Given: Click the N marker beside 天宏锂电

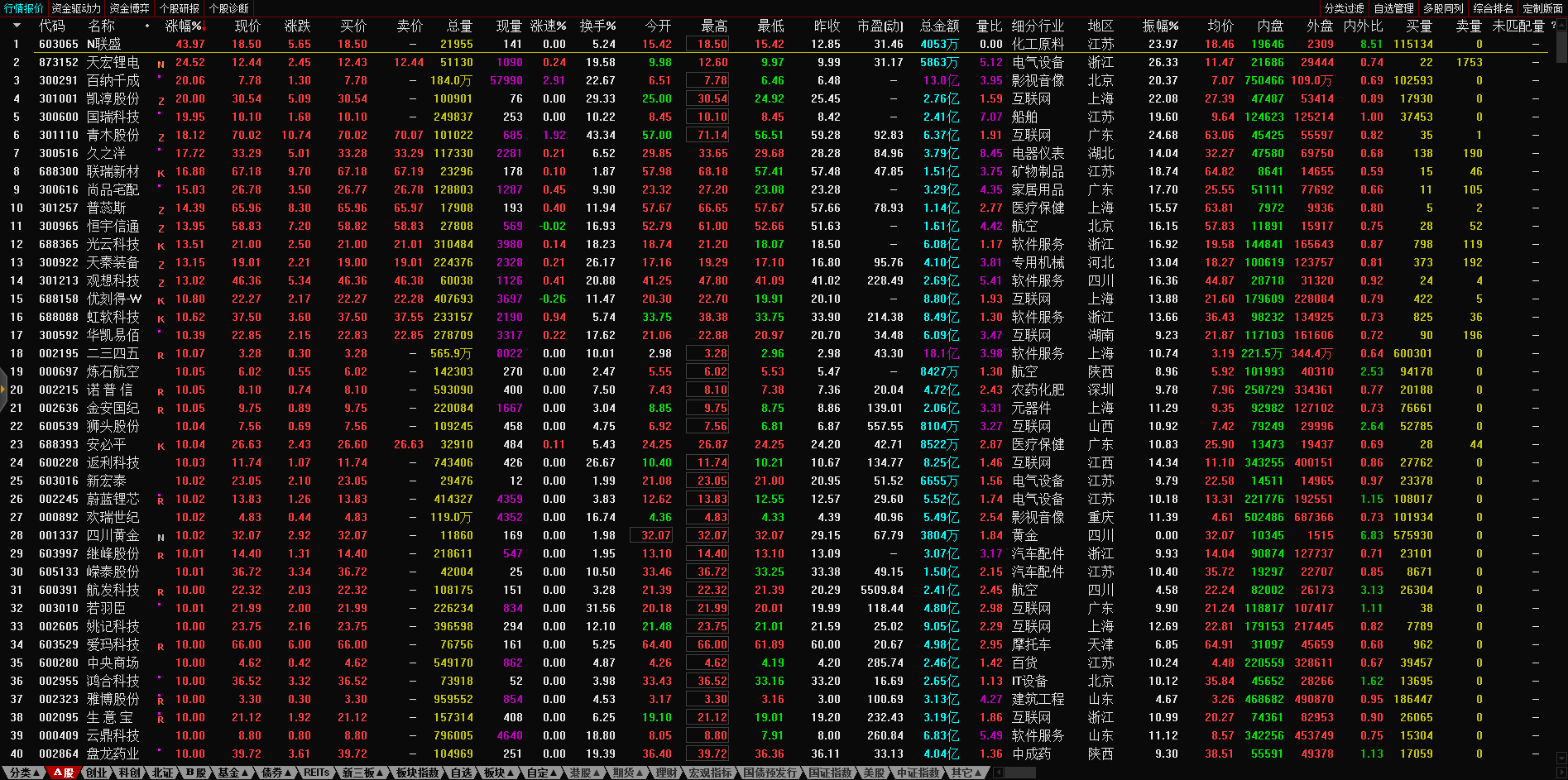Looking at the screenshot, I should coord(161,64).
